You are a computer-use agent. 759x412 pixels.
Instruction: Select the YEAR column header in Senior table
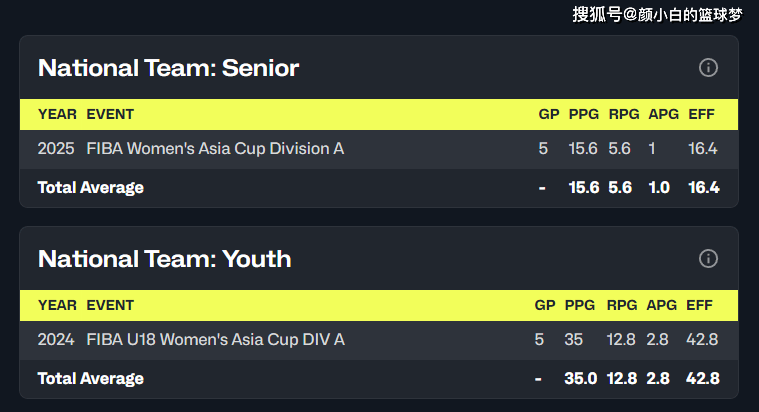click(57, 114)
